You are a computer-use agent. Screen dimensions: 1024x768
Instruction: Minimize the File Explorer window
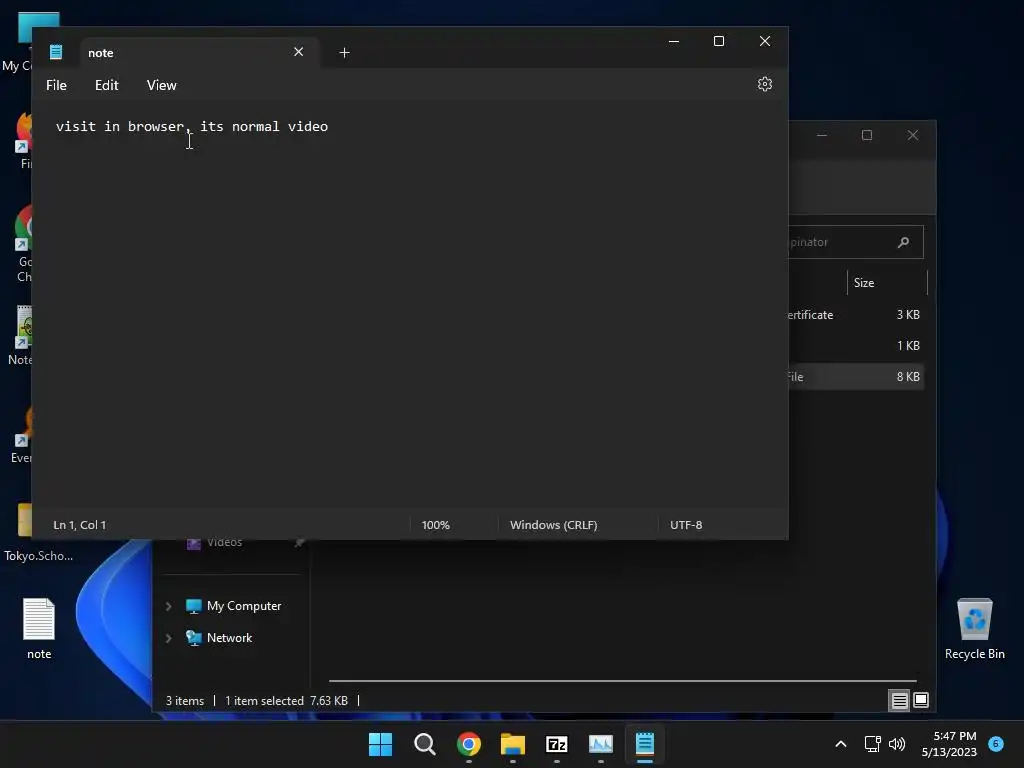[822, 135]
